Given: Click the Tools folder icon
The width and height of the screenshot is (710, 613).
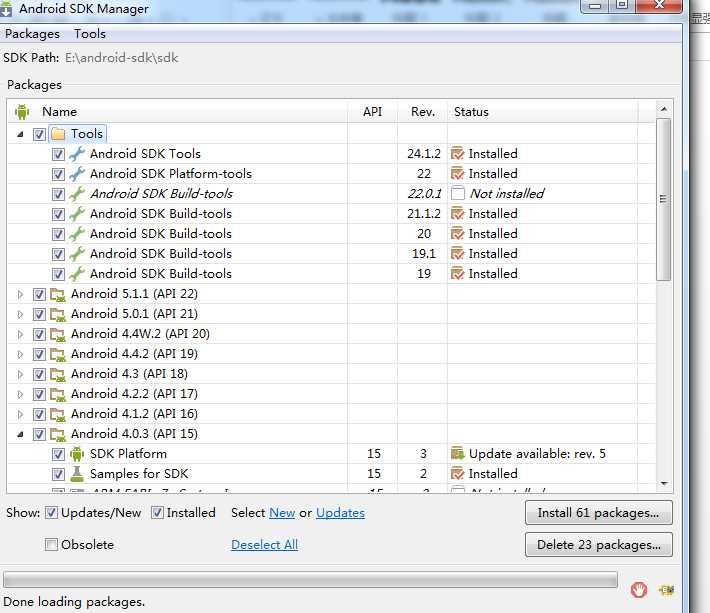Looking at the screenshot, I should (58, 134).
